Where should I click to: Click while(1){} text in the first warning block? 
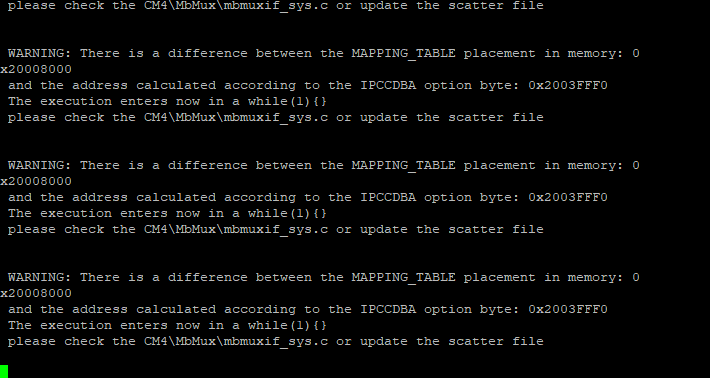(x=287, y=101)
